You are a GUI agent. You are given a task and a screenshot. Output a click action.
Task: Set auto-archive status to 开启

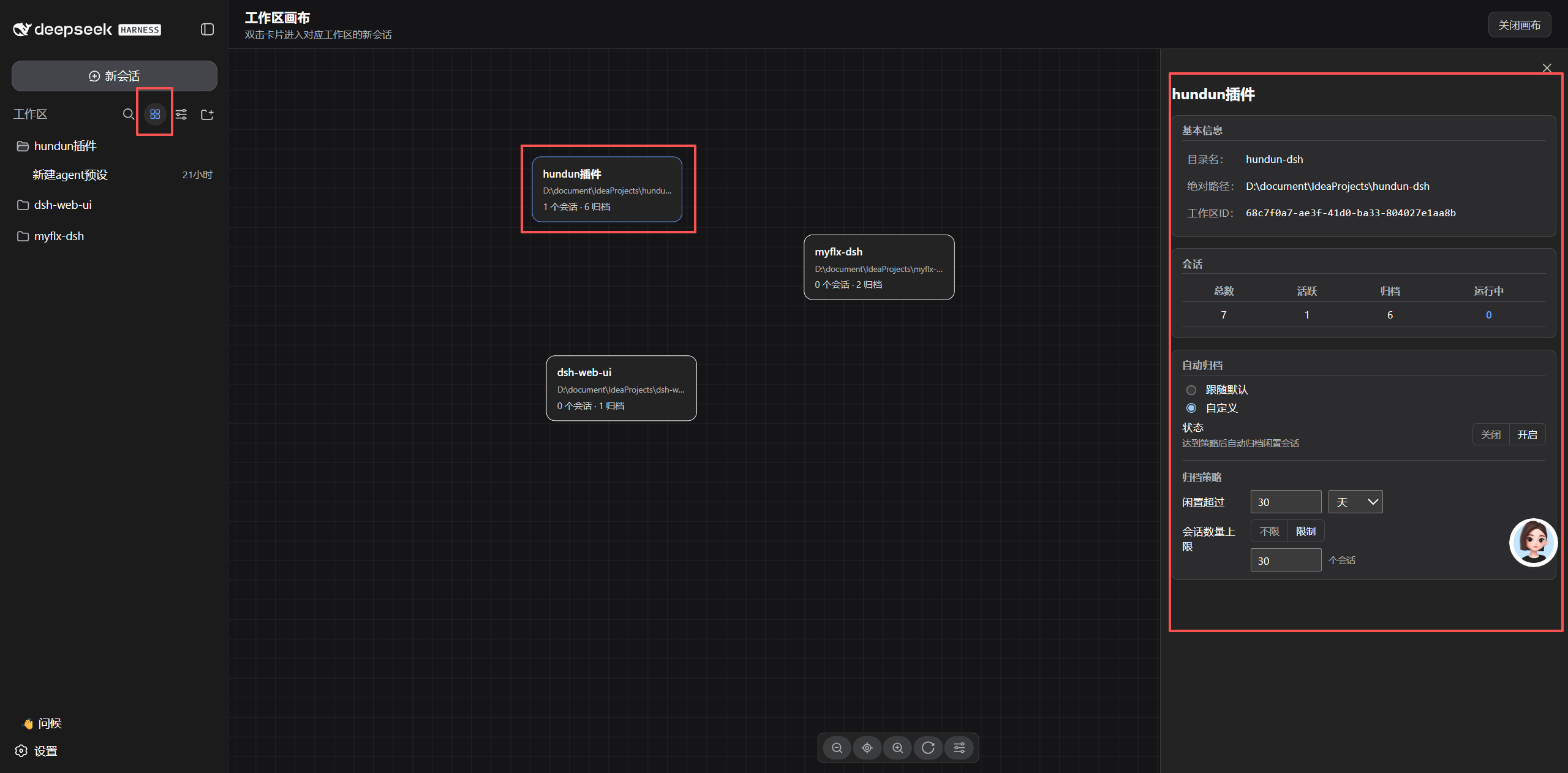1528,434
